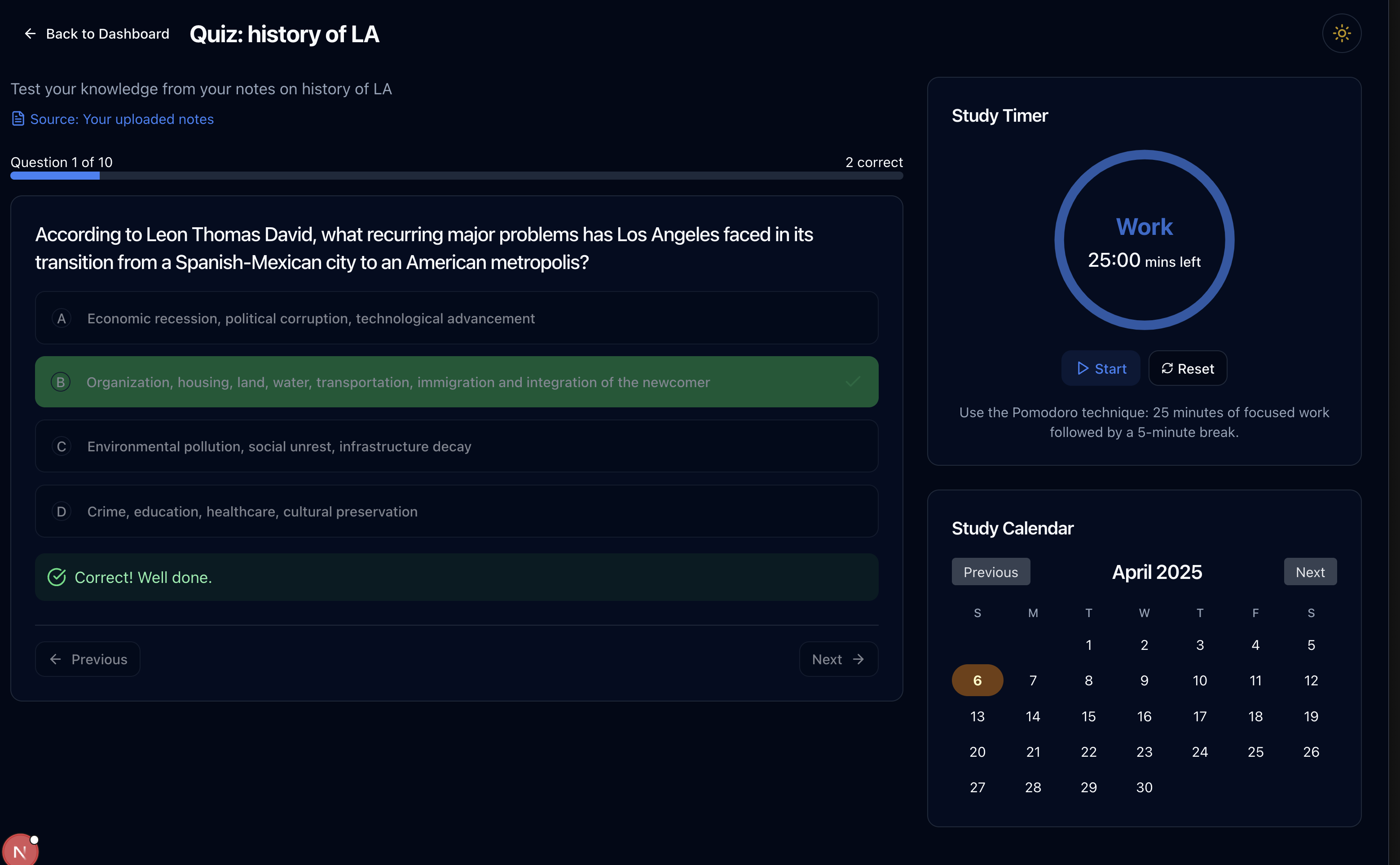This screenshot has height=865, width=1400.
Task: Click the quiz progress bar
Action: click(456, 176)
